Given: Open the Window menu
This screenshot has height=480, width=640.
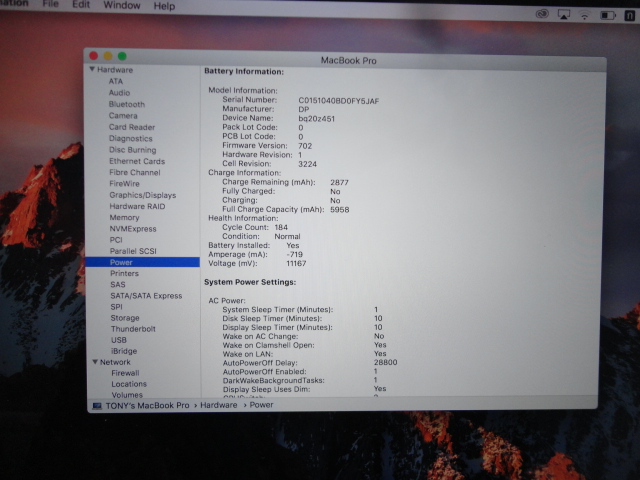Looking at the screenshot, I should [122, 5].
